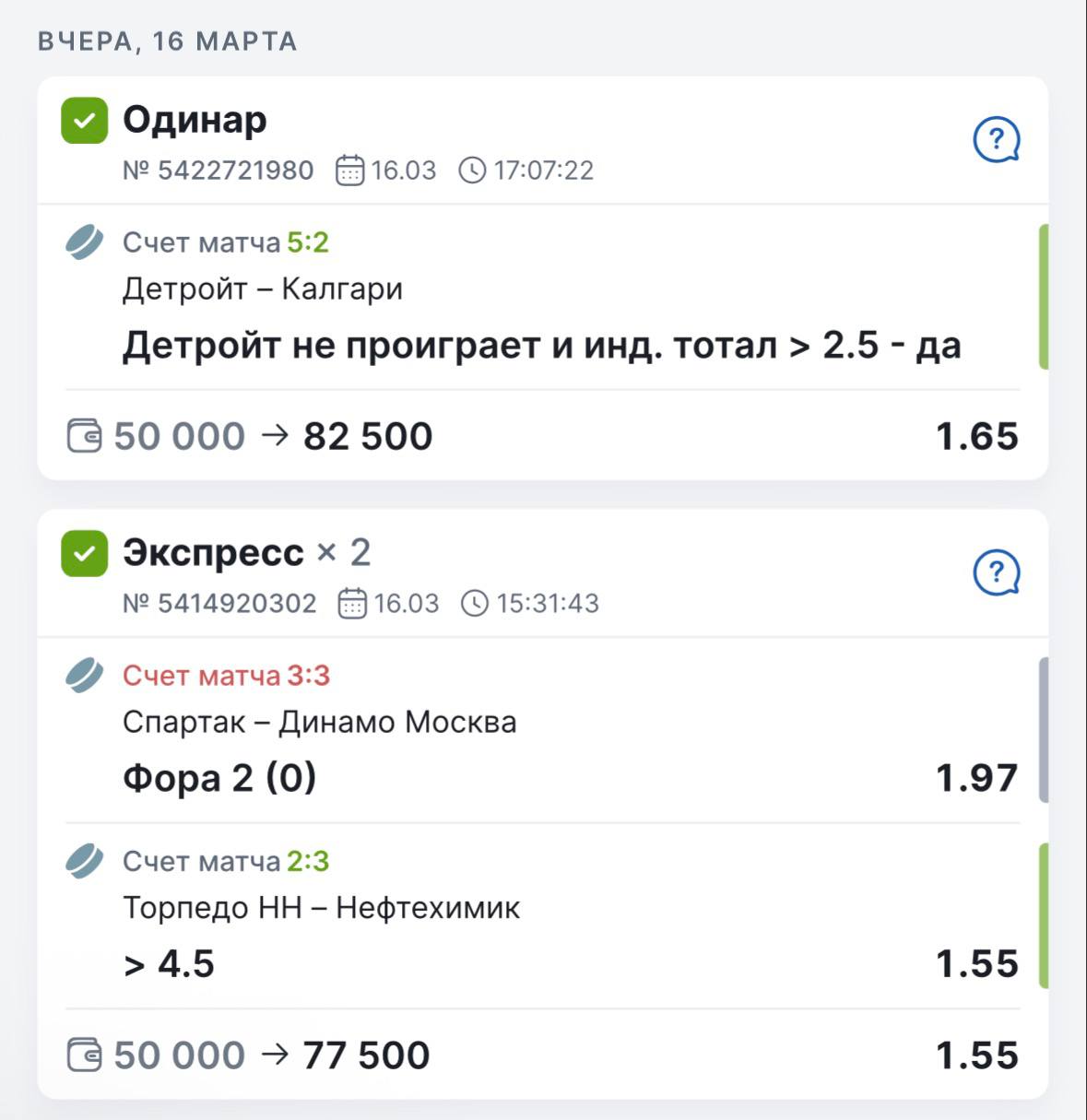Click green win checkmark on Одинар
The height and width of the screenshot is (1120, 1087).
coord(84,121)
